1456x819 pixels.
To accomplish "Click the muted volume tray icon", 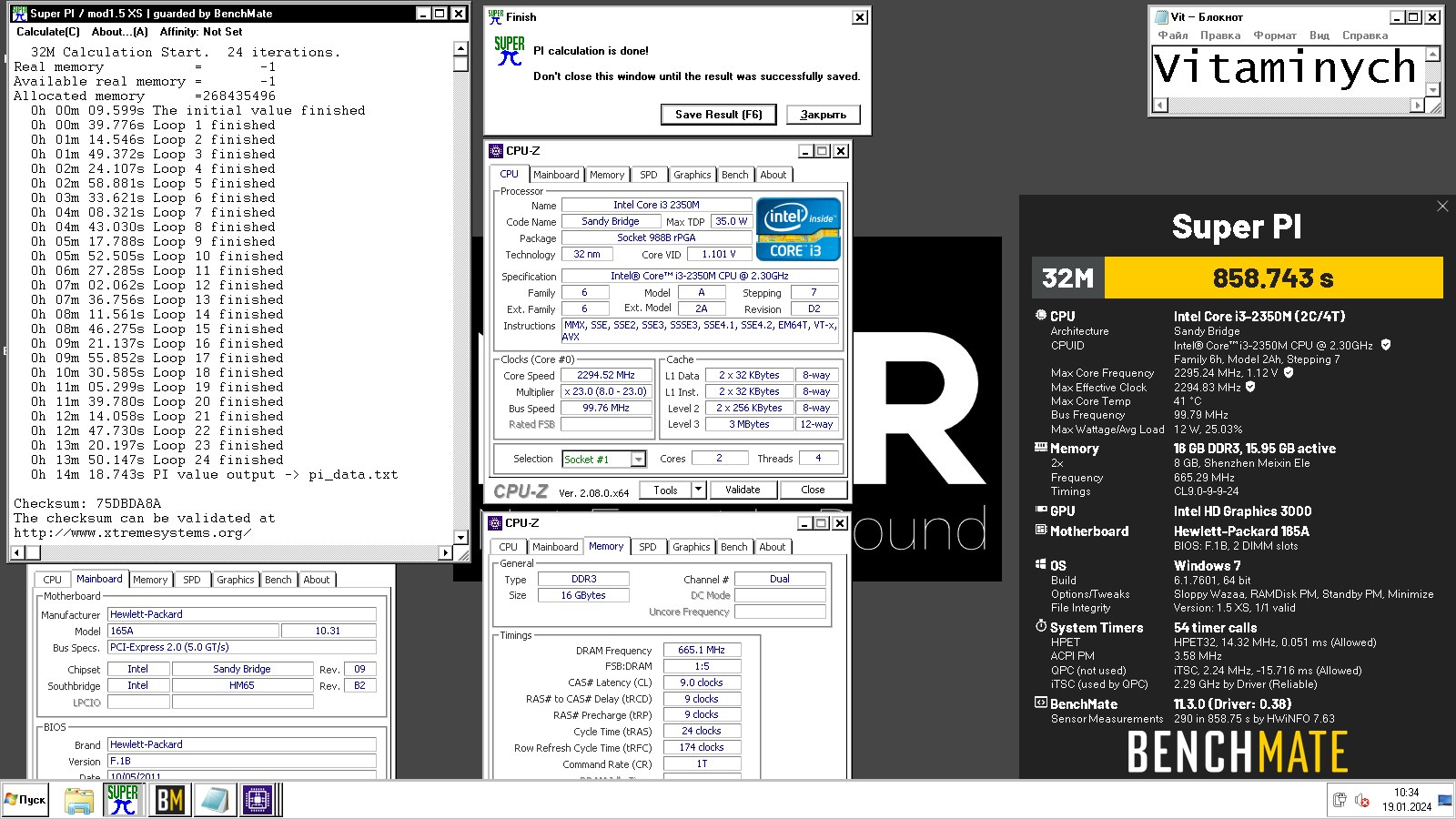I will point(1362,800).
